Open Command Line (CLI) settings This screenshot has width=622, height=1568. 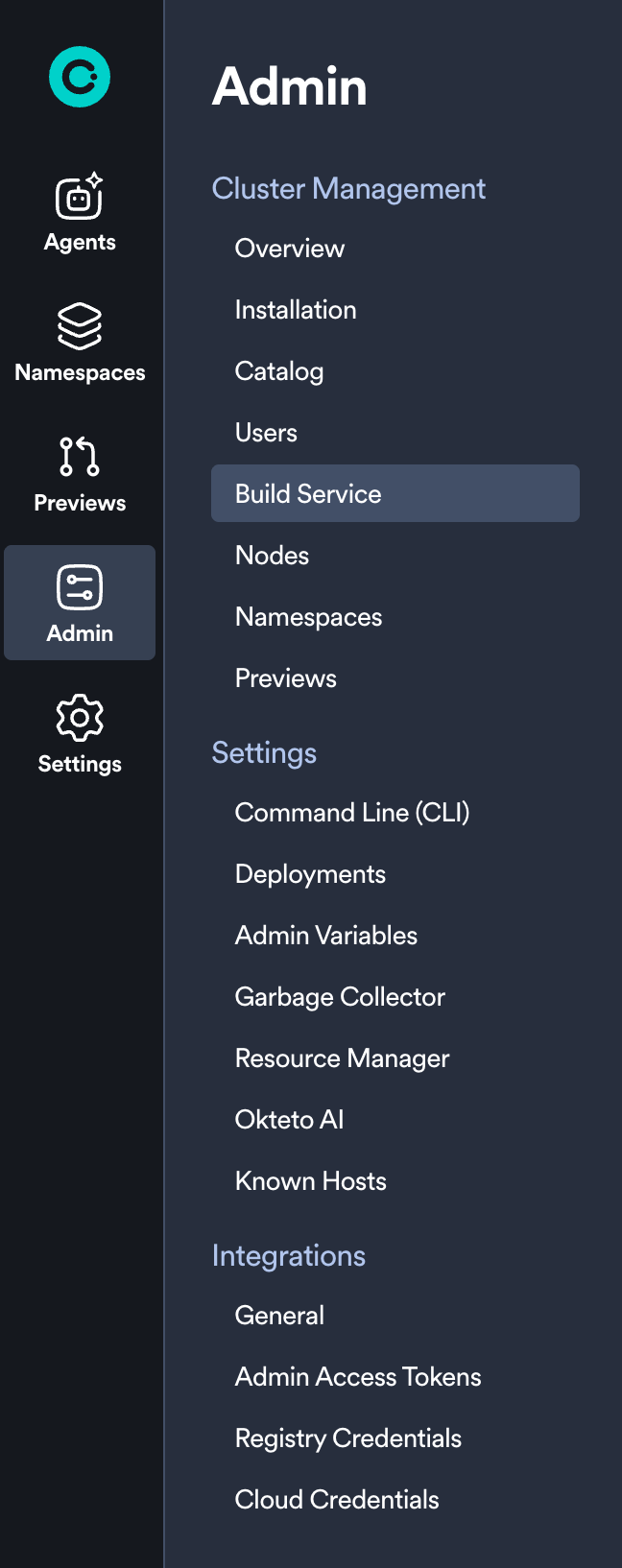(x=352, y=812)
